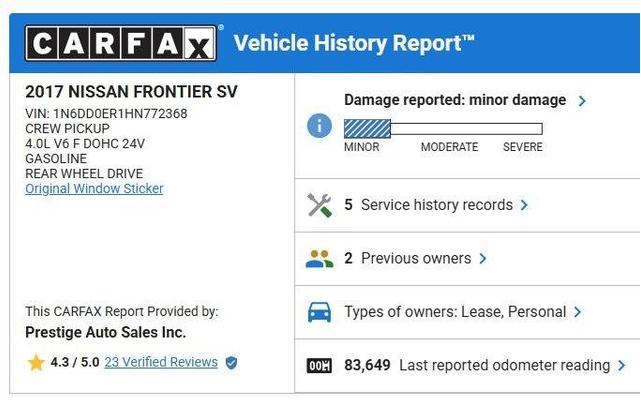
Task: Click the Vehicle History Report header title
Action: (x=354, y=43)
